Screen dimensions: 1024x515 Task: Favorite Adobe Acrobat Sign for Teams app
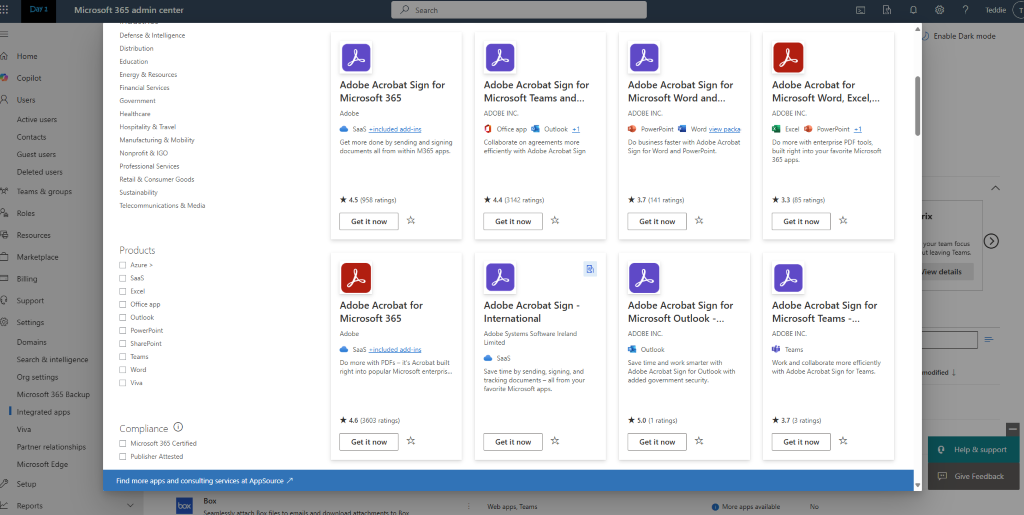coord(555,221)
